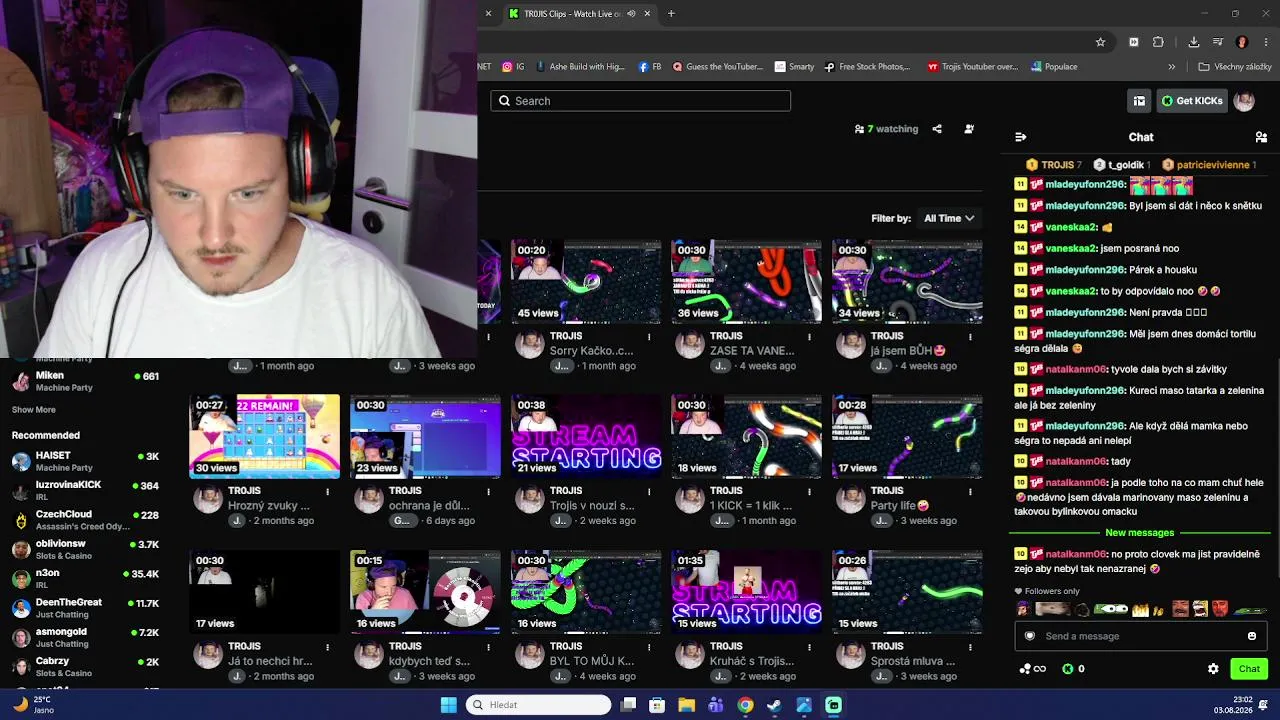Open the profile avatar menu on Kick
The image size is (1280, 720).
(x=1244, y=101)
